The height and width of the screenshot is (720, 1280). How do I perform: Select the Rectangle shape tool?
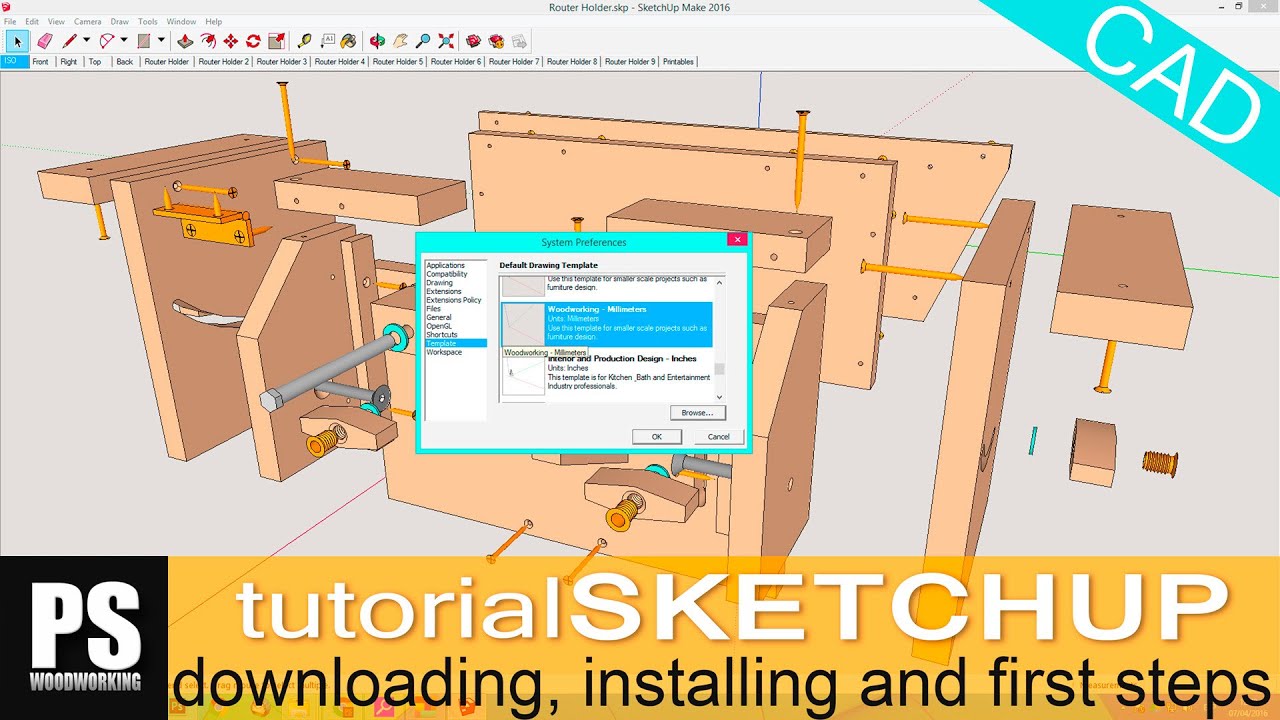click(144, 41)
